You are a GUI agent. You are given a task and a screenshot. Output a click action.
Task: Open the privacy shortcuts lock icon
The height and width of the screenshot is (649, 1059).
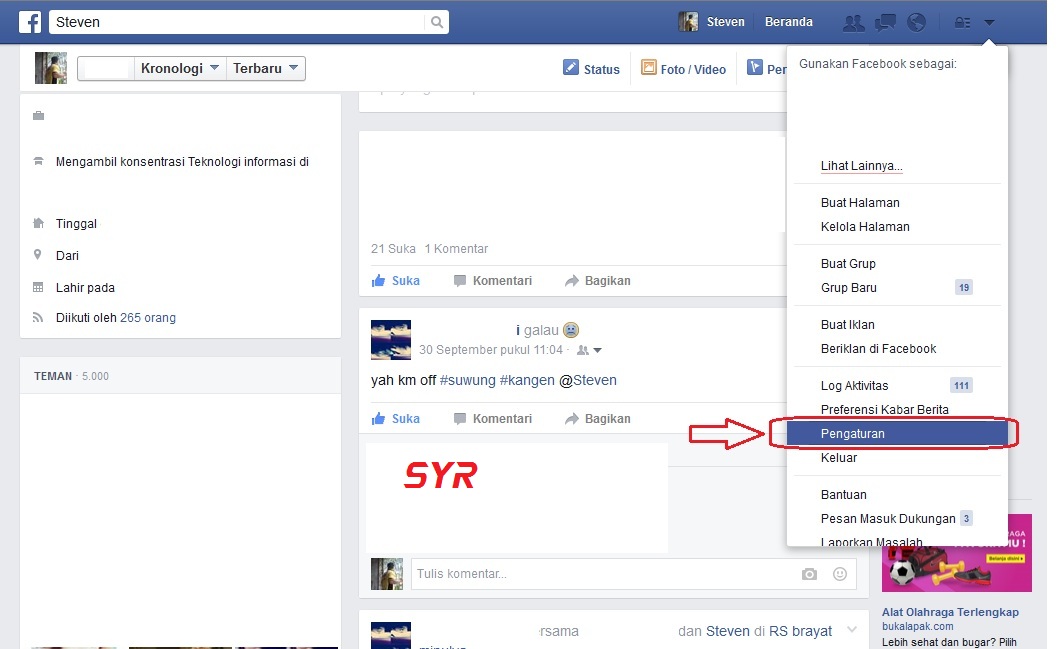pos(962,22)
